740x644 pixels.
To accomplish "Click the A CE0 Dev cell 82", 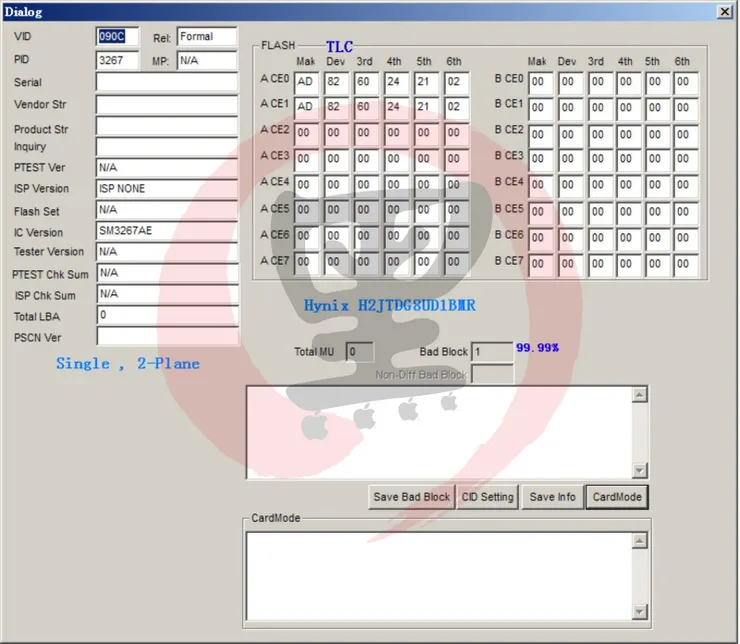I will tap(336, 82).
